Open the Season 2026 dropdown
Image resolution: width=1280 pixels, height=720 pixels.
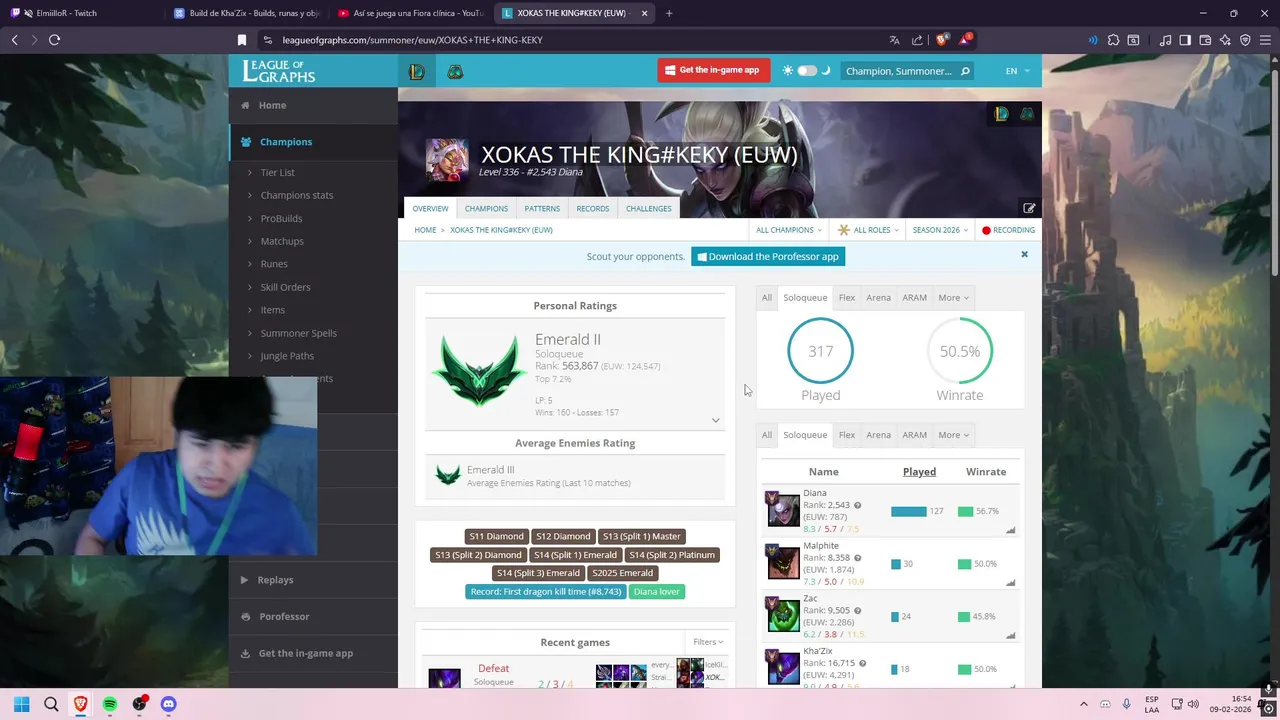pos(940,230)
